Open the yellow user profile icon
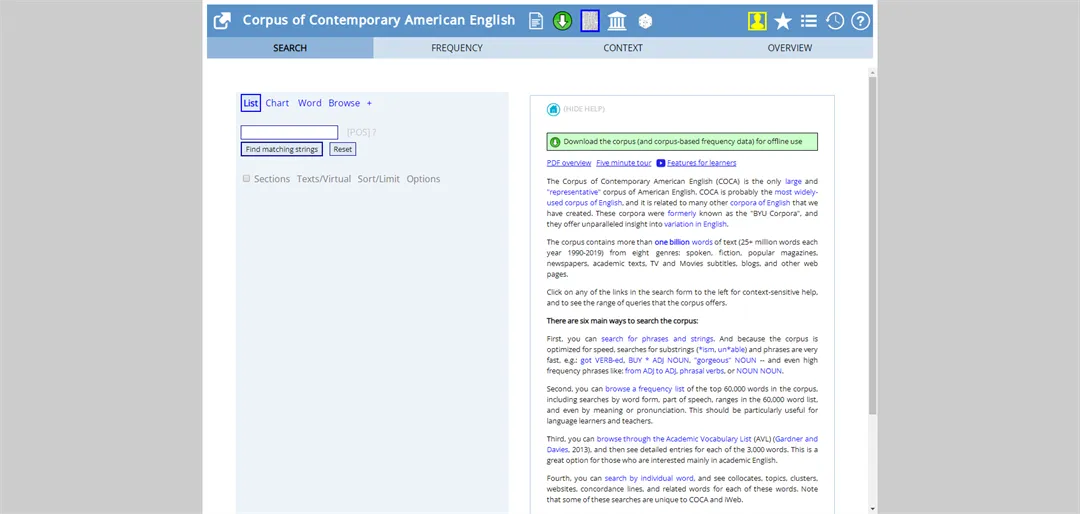The width and height of the screenshot is (1080, 514). (758, 21)
